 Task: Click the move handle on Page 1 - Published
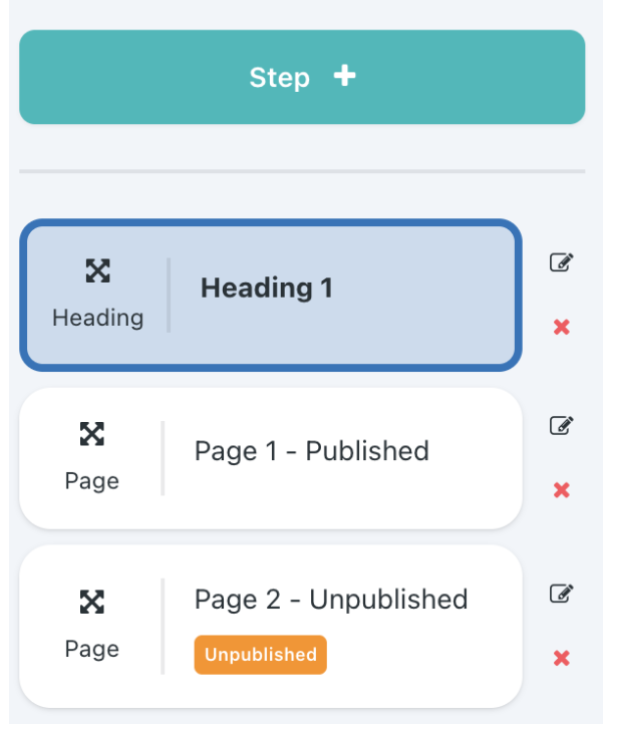[92, 434]
